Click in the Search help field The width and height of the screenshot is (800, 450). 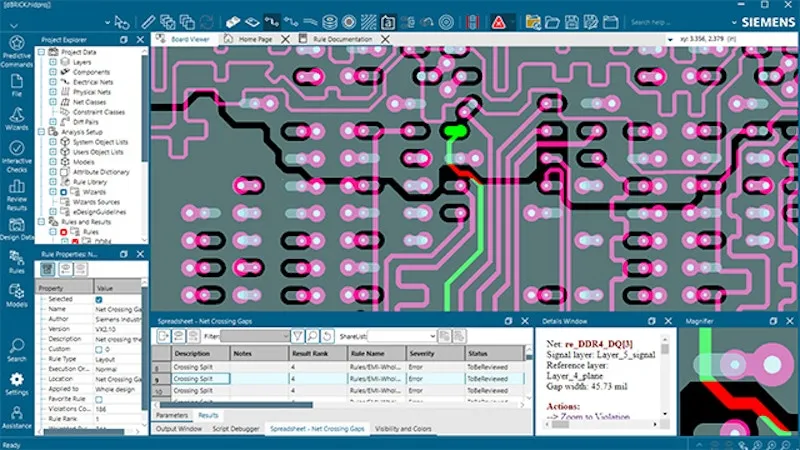tap(651, 22)
